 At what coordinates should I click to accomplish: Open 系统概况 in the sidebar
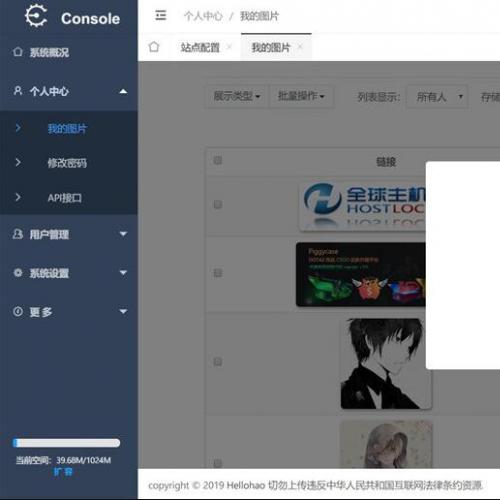[49, 52]
